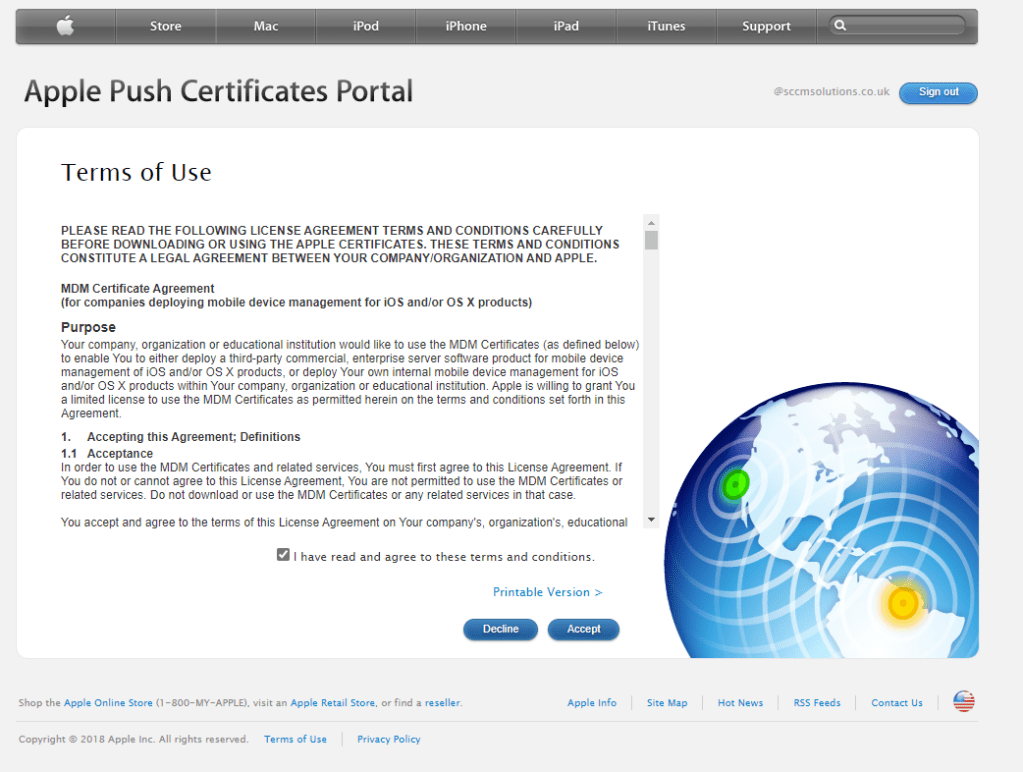The width and height of the screenshot is (1023, 772).
Task: Open the Printable Version link
Action: (547, 592)
